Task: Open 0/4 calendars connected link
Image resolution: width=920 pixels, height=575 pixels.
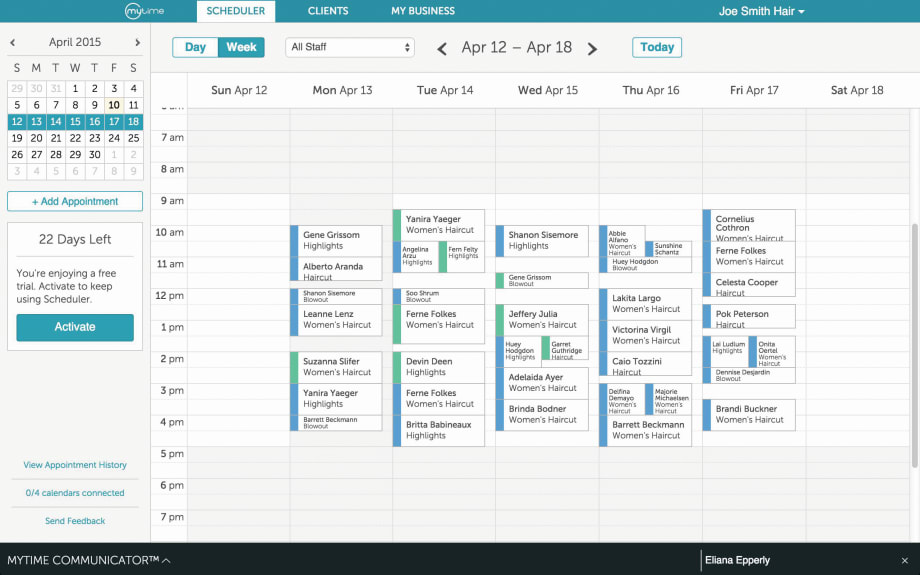Action: [75, 493]
